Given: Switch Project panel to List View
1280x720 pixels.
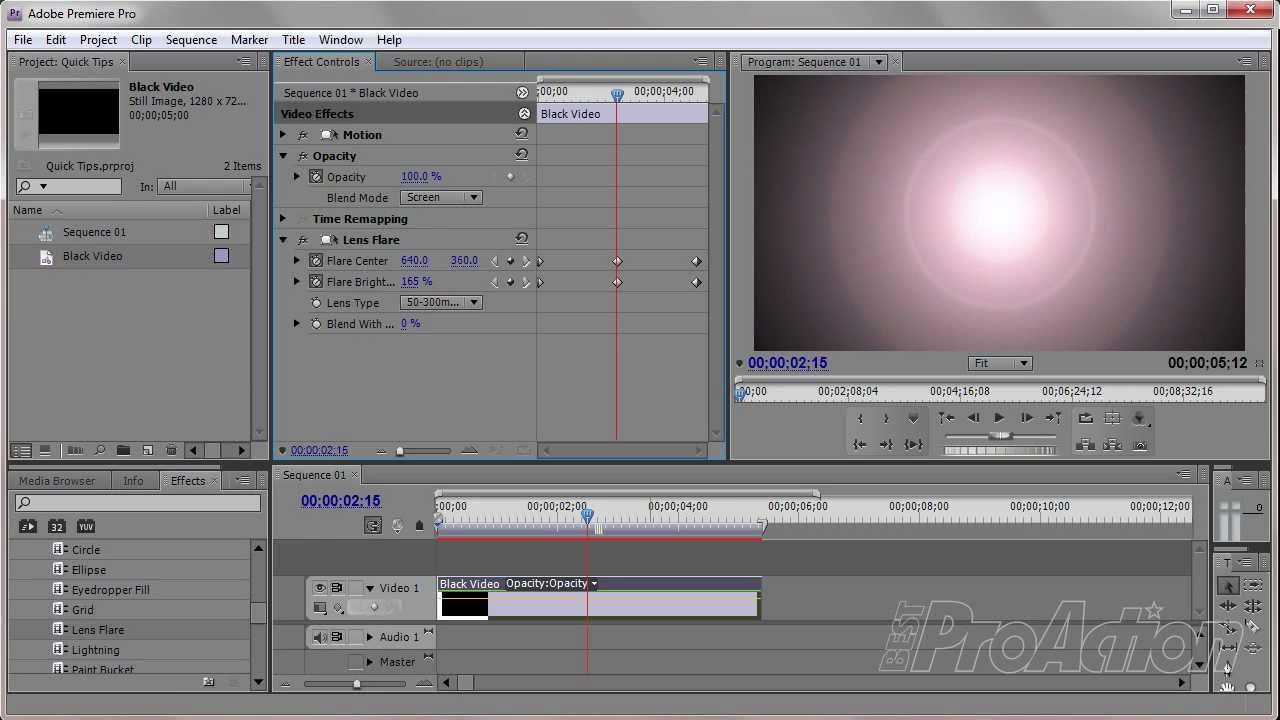Looking at the screenshot, I should (20, 451).
